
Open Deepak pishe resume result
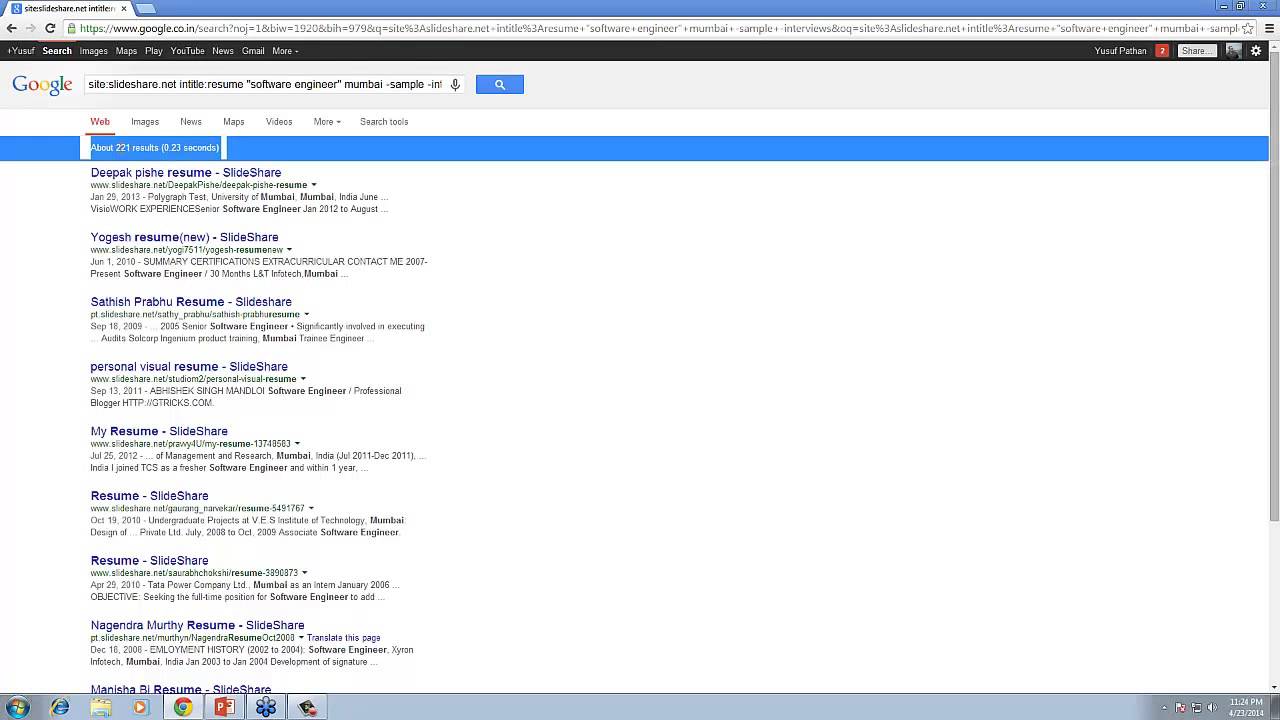pos(186,173)
